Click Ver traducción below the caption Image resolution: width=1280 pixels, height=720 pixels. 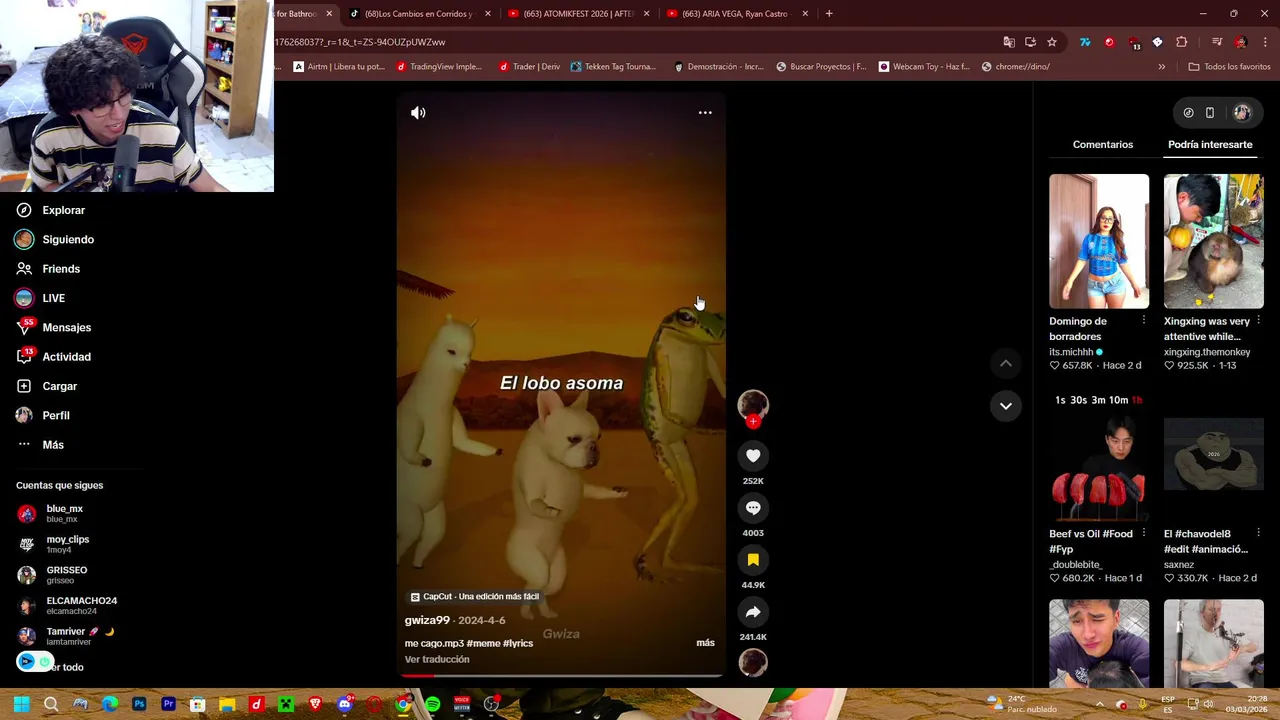coord(437,660)
